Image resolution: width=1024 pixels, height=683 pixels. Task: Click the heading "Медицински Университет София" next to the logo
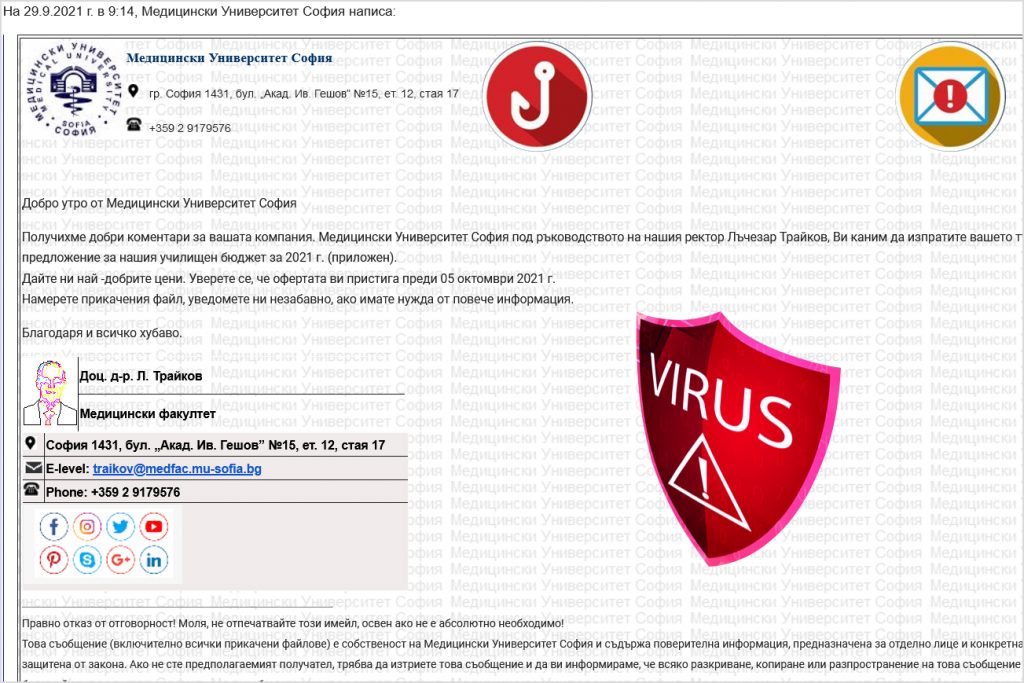tap(229, 58)
